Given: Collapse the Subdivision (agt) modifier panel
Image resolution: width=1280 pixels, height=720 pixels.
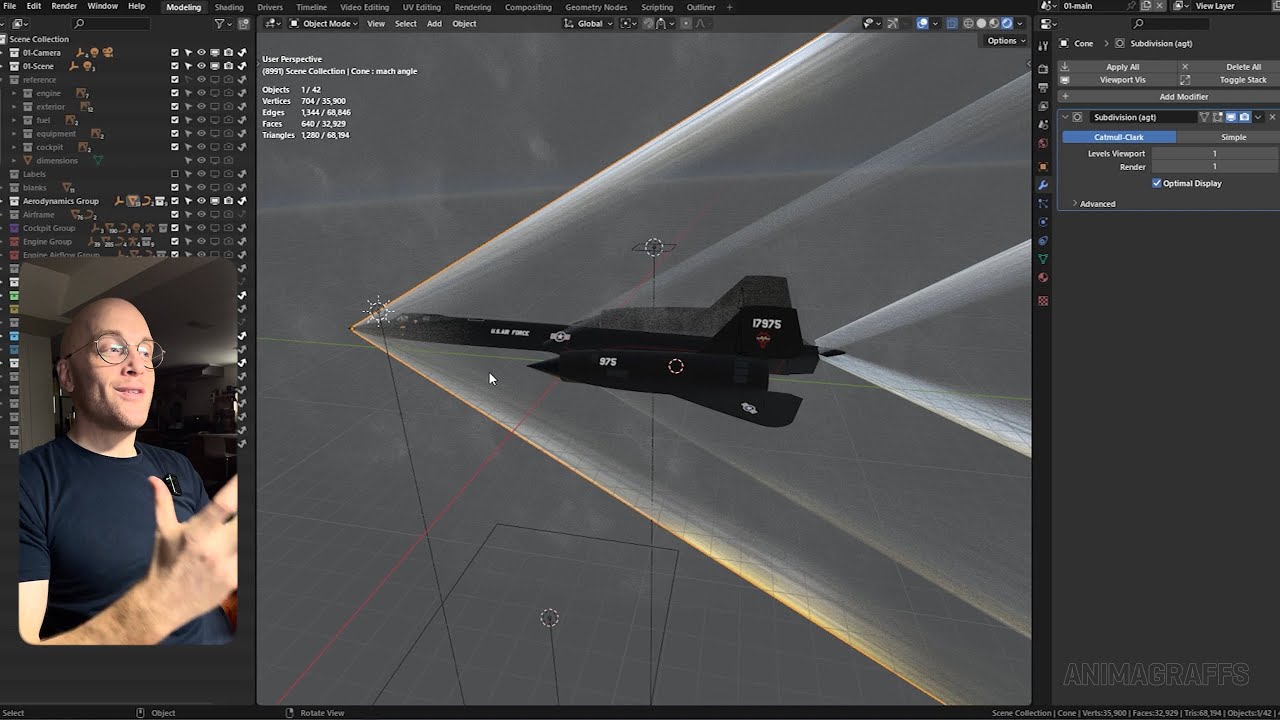Looking at the screenshot, I should point(1065,117).
